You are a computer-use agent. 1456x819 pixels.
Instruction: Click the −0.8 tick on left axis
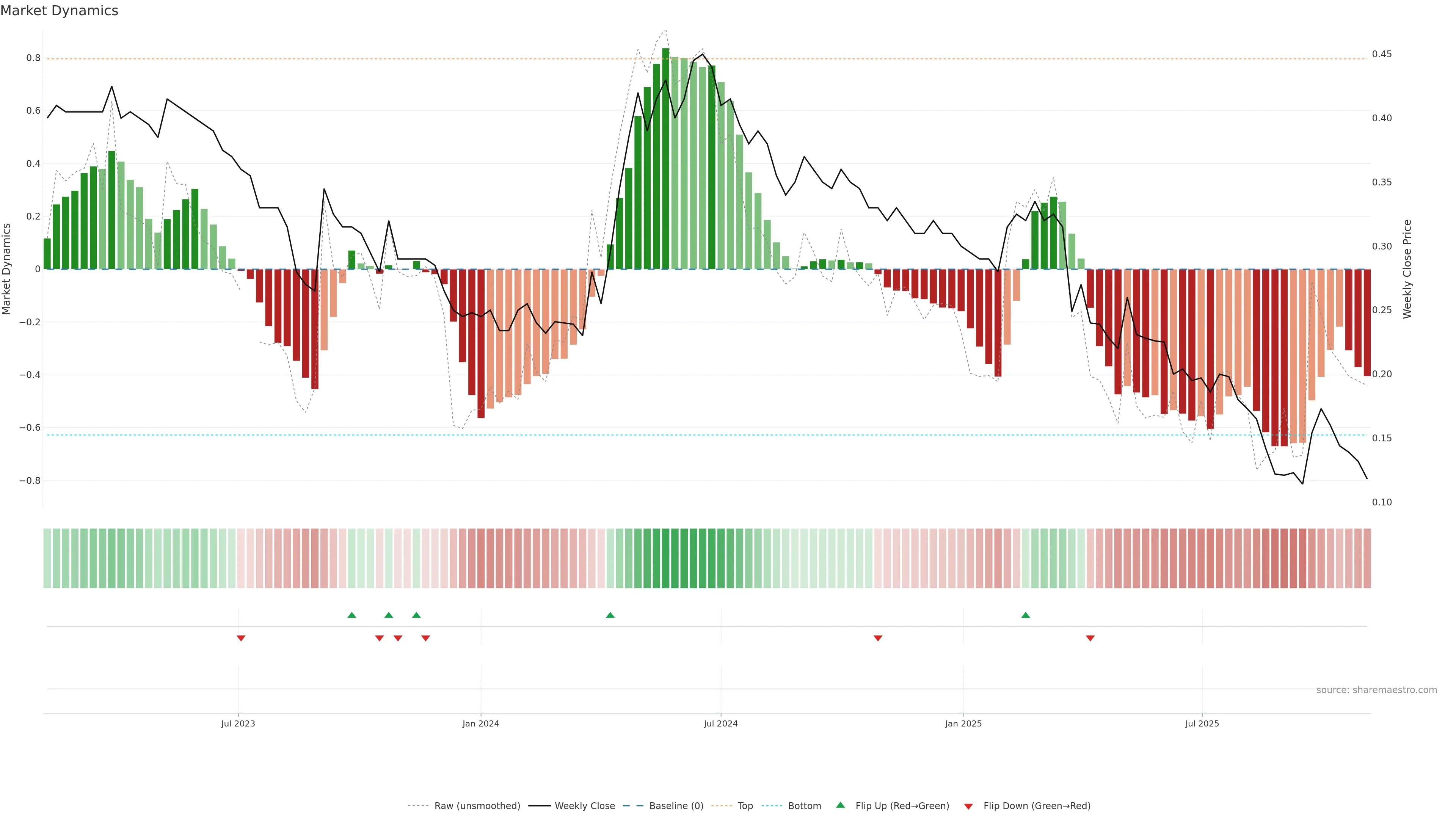point(30,480)
